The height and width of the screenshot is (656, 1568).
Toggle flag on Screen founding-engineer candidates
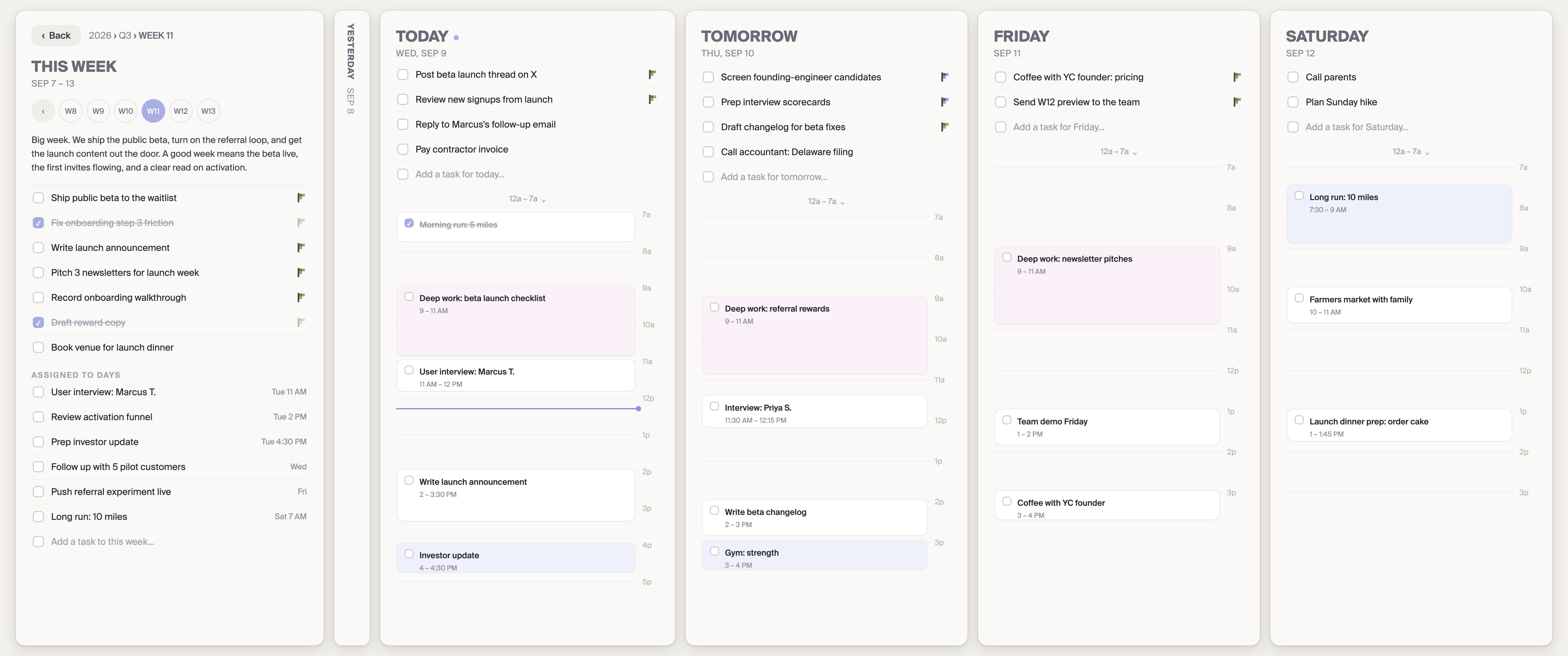(945, 77)
